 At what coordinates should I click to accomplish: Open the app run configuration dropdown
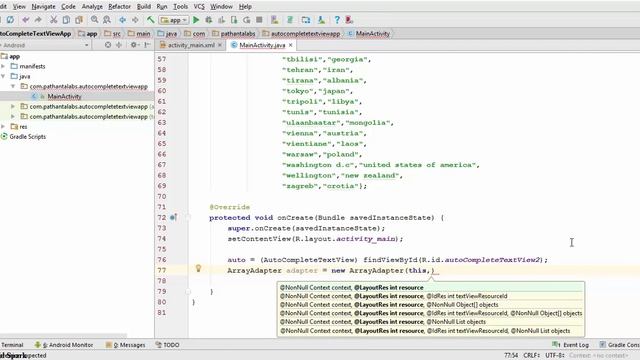tap(174, 20)
